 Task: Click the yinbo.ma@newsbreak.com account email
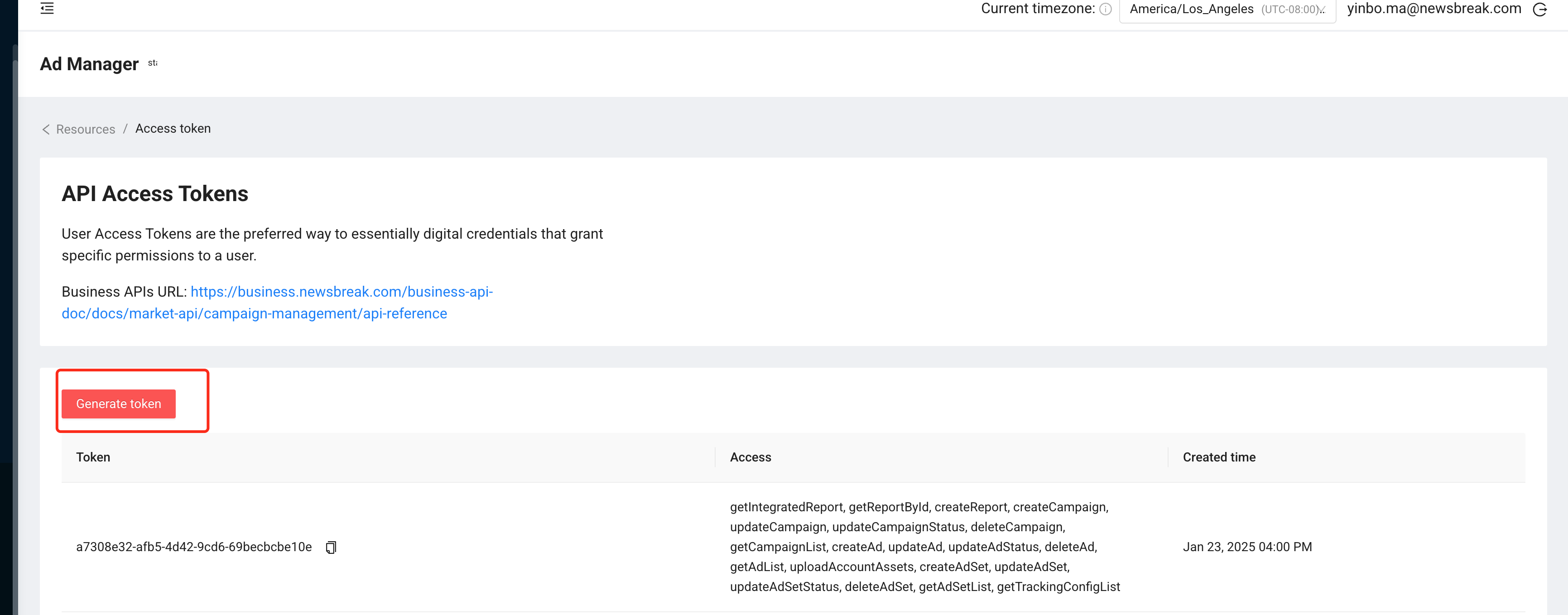pyautogui.click(x=1433, y=9)
